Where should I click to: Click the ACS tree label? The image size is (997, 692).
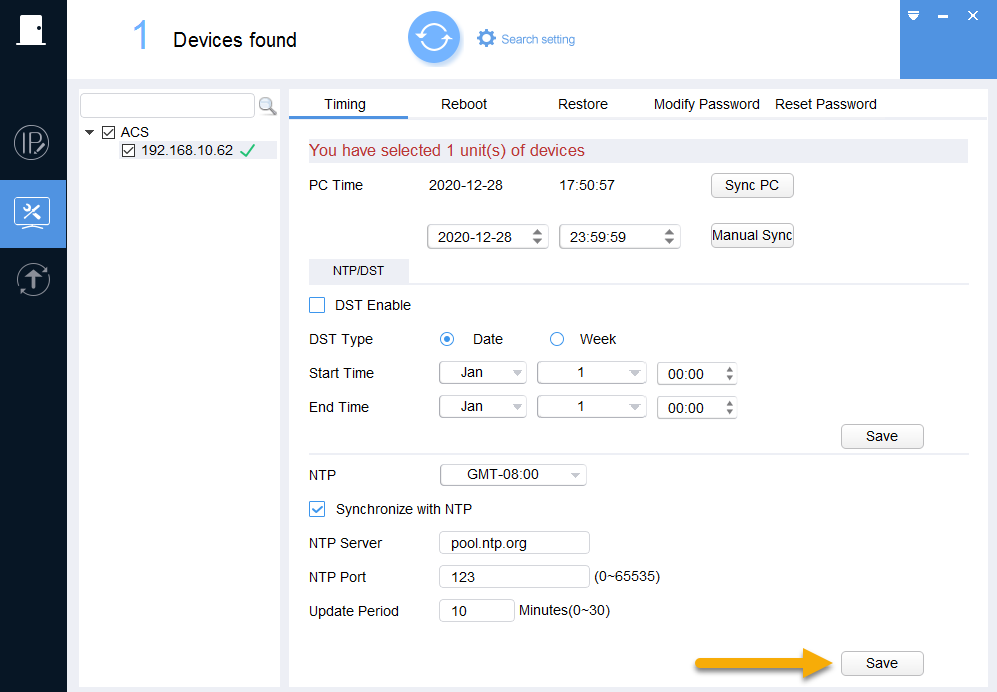point(135,132)
